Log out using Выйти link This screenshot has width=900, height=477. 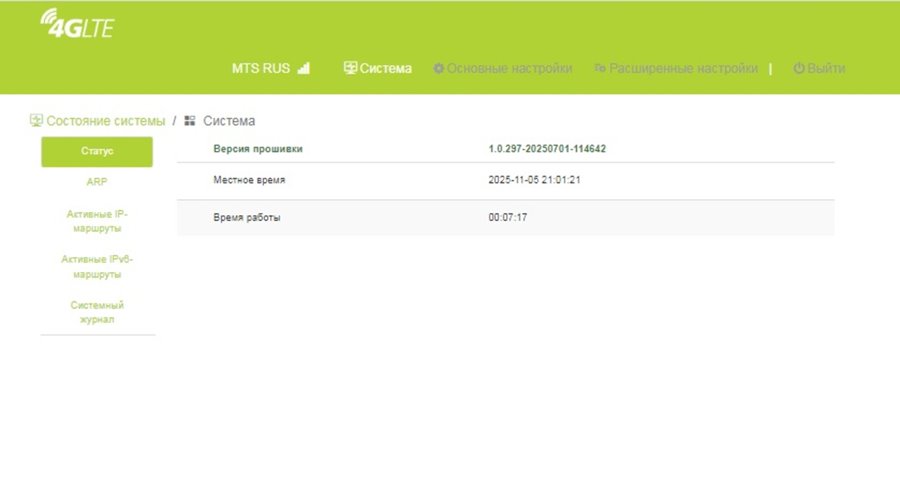pos(826,69)
